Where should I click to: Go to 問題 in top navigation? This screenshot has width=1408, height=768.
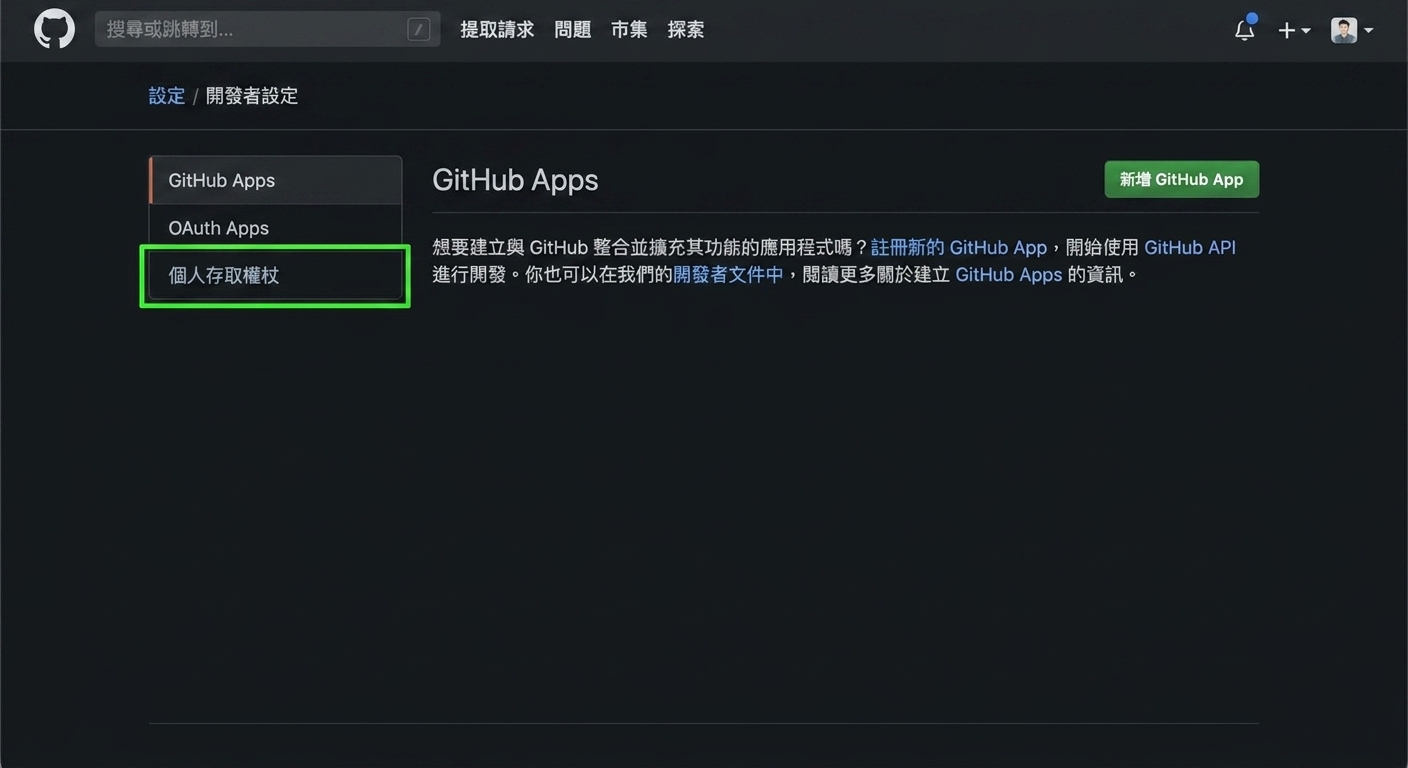pyautogui.click(x=573, y=30)
